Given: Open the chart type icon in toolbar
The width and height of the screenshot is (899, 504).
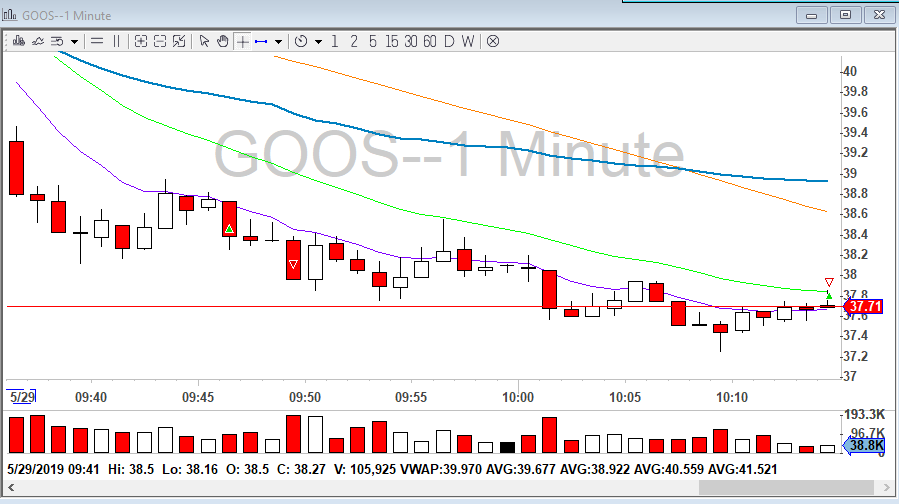Looking at the screenshot, I should coord(19,41).
